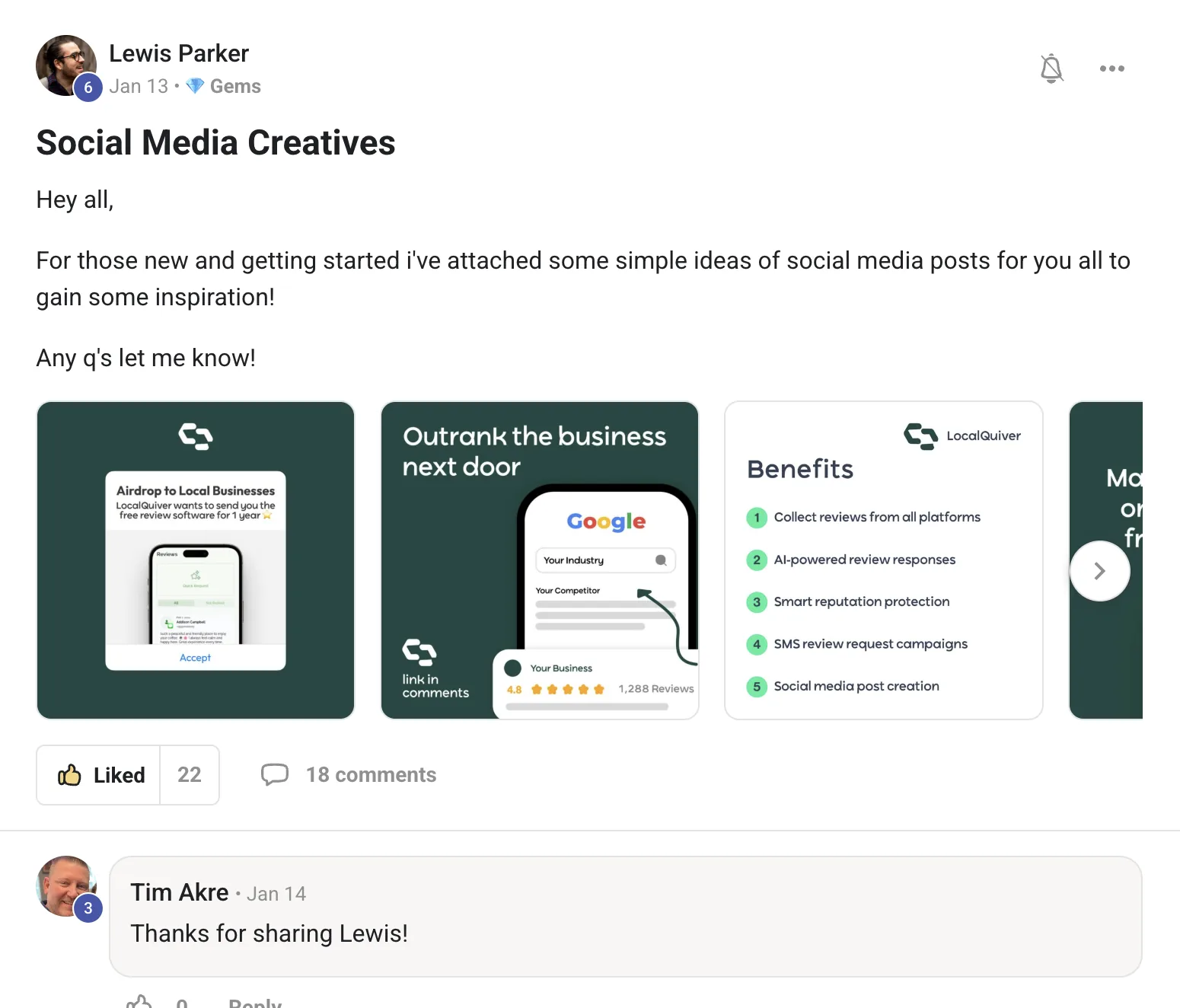
Task: Click the 'Any q's let me know!' text
Action: point(146,358)
